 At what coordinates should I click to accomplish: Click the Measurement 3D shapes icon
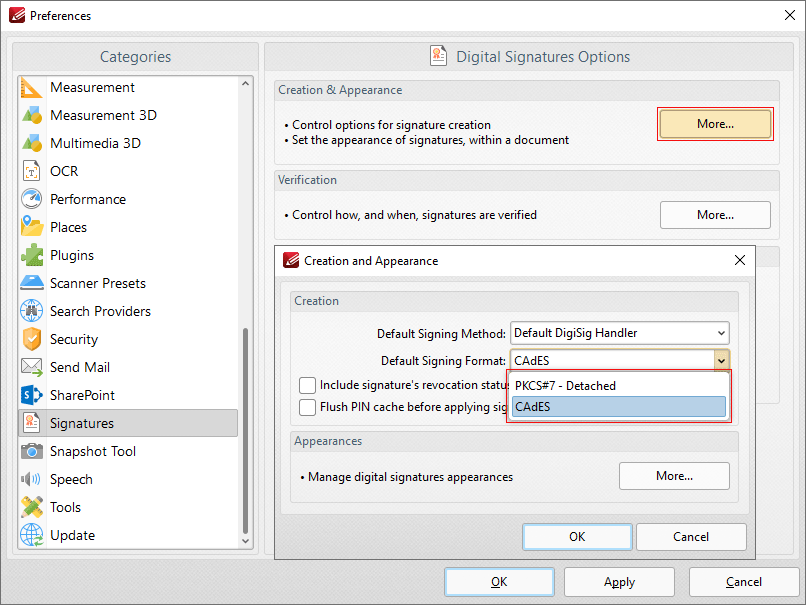(x=31, y=115)
